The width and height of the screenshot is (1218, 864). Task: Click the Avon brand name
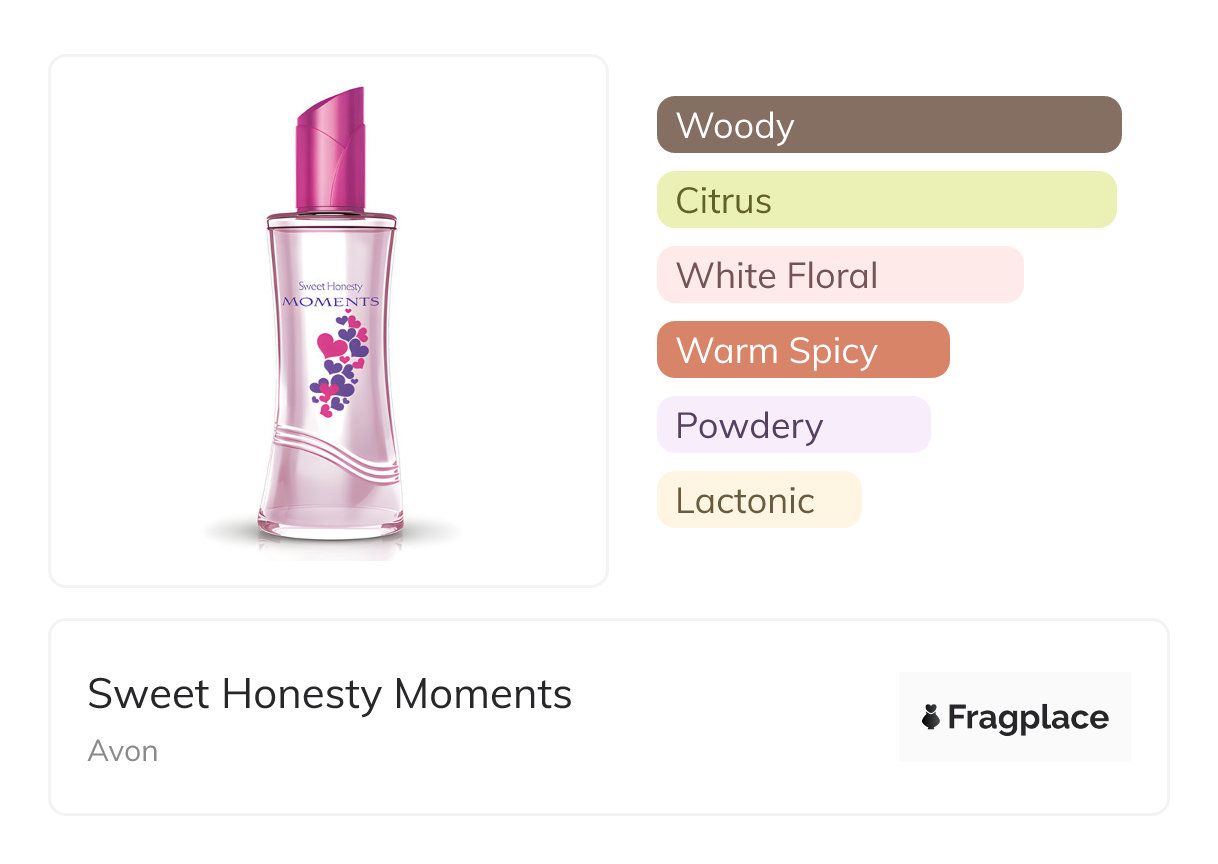point(122,751)
